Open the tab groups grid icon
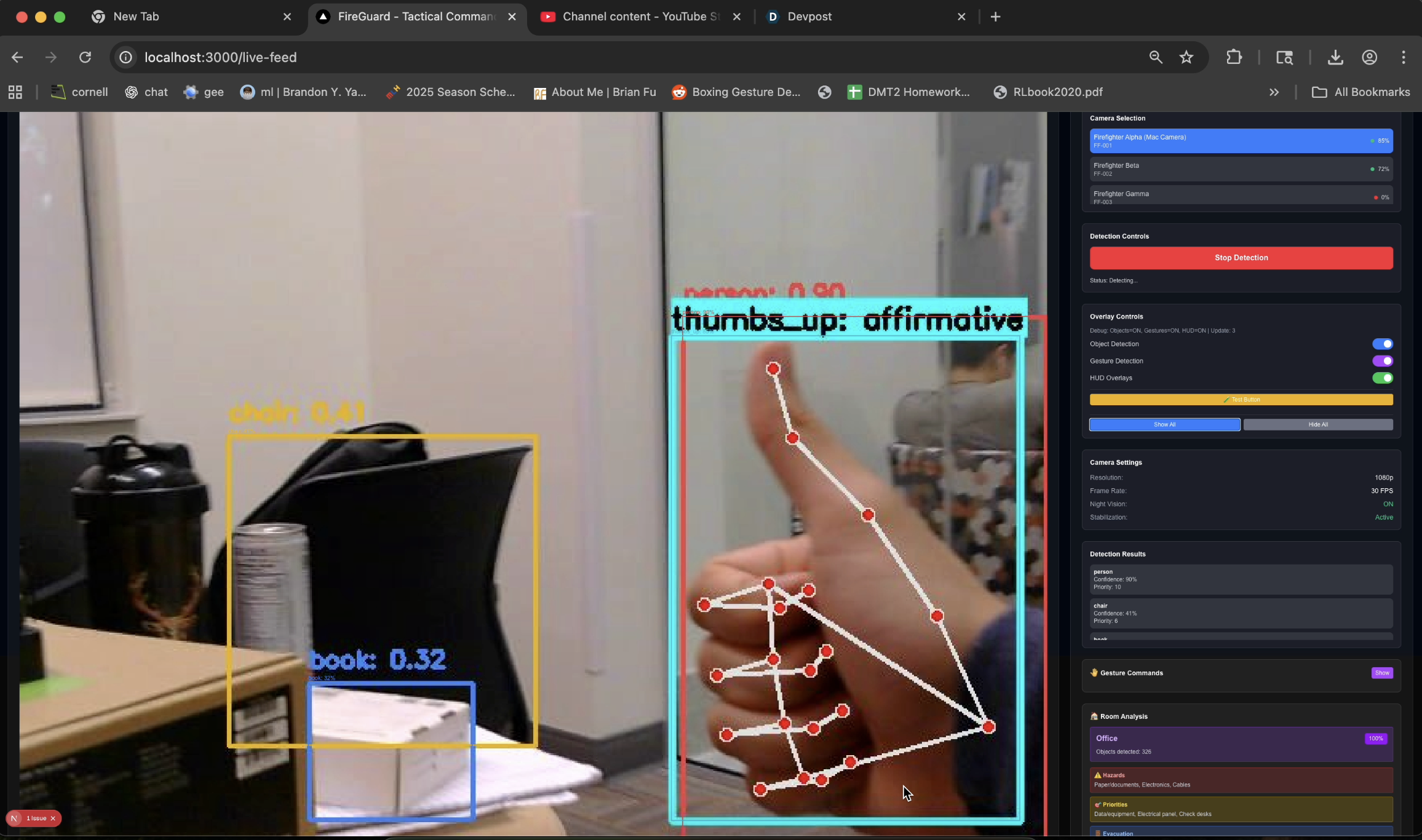Viewport: 1422px width, 840px height. click(x=15, y=92)
